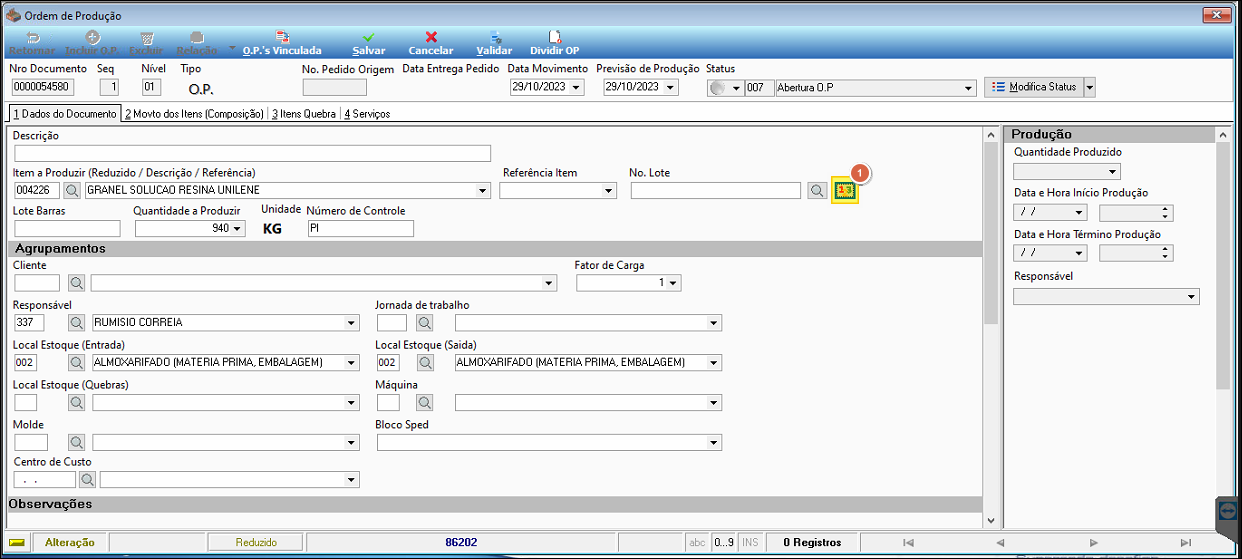
Task: Click the Centro de Custo search magnifier
Action: tap(87, 480)
